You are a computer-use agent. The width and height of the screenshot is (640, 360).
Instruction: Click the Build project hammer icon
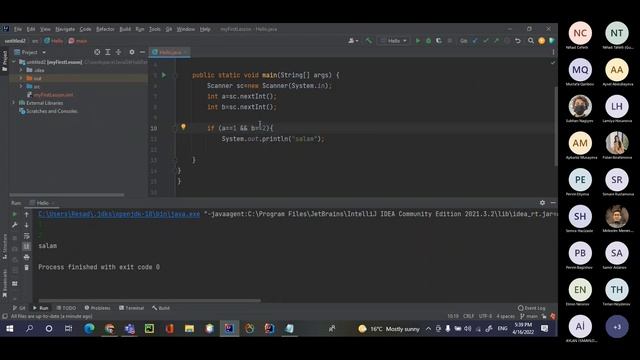pos(369,41)
